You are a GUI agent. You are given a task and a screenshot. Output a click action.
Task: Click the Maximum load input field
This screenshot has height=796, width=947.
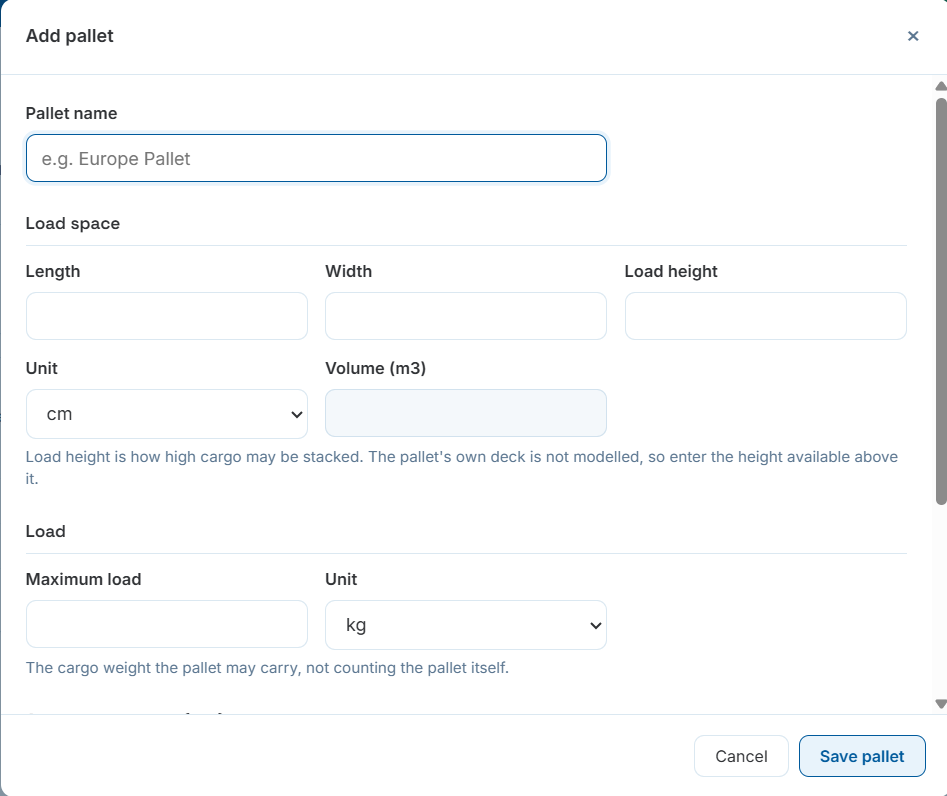[x=167, y=624]
